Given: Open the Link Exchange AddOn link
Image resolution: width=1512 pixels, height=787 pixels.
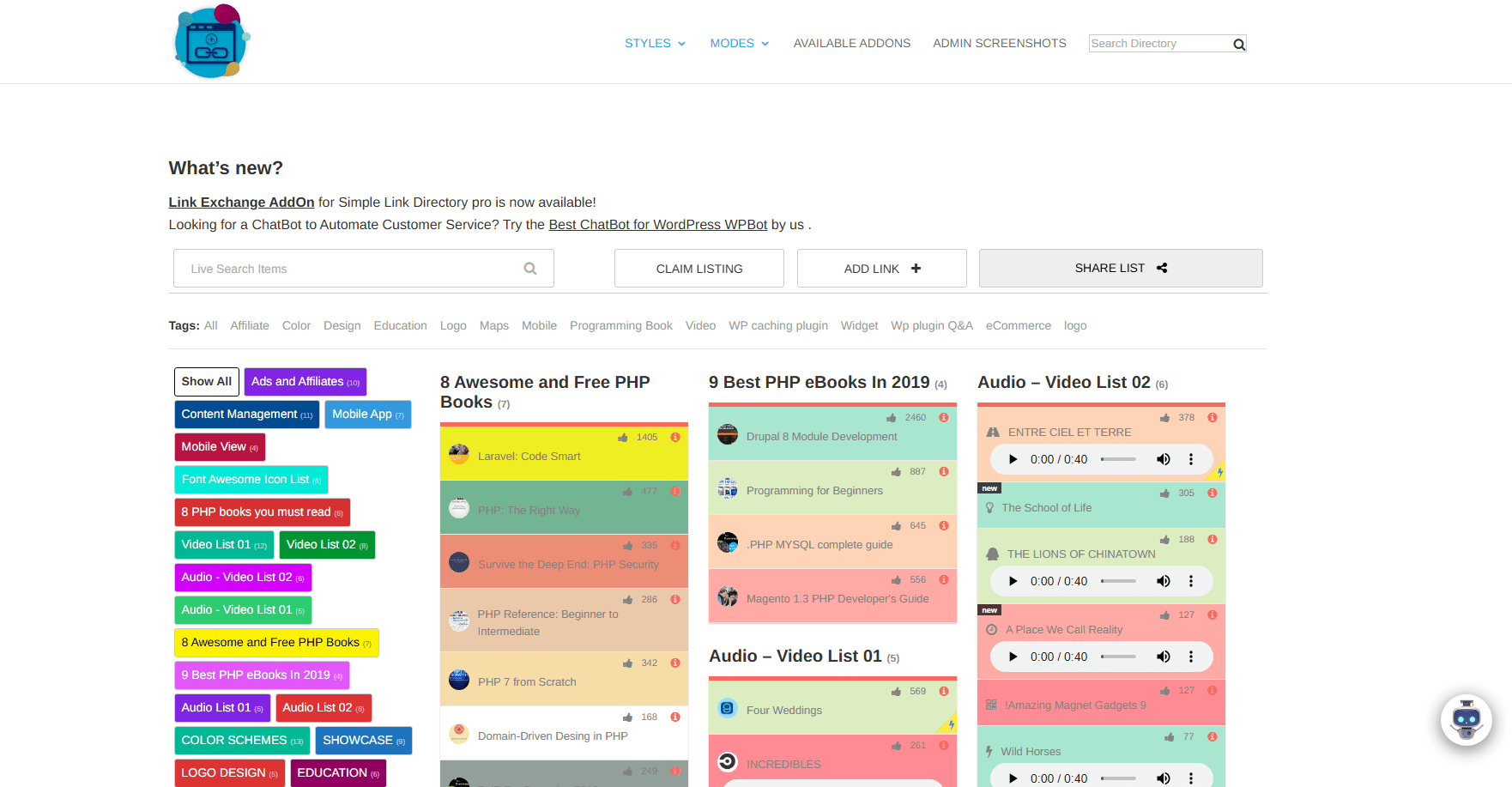Looking at the screenshot, I should click(x=240, y=202).
